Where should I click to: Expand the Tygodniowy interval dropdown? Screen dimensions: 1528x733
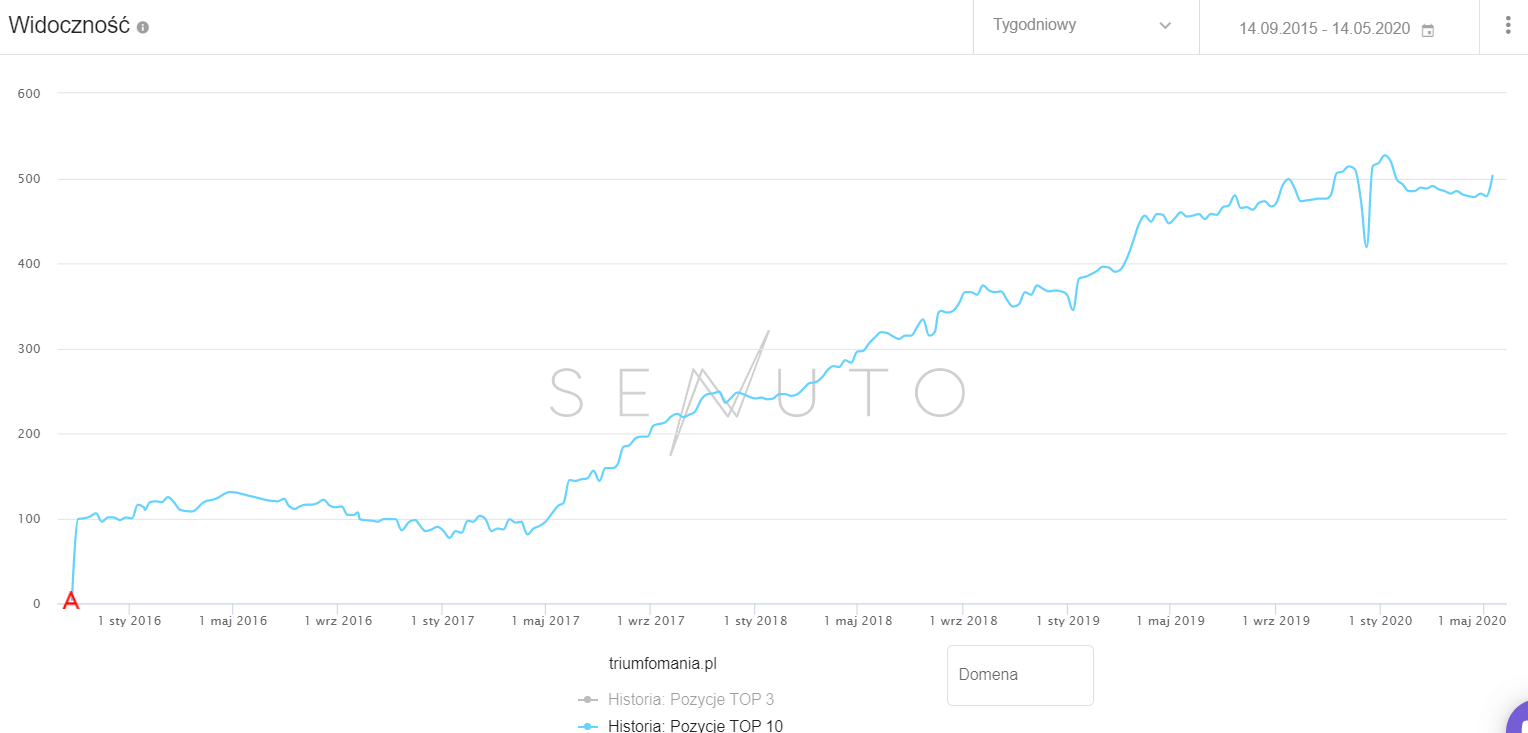(x=1086, y=26)
